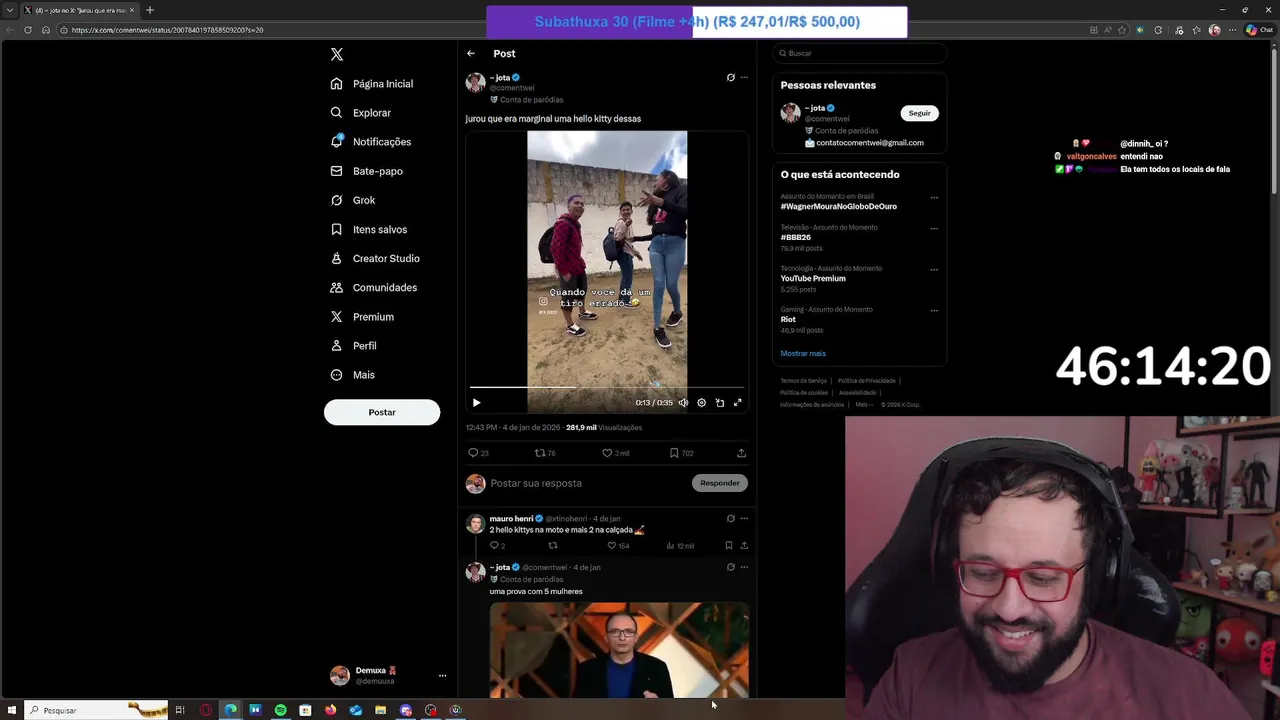This screenshot has height=720, width=1280.
Task: Open Grok in the sidebar
Action: coord(353,200)
